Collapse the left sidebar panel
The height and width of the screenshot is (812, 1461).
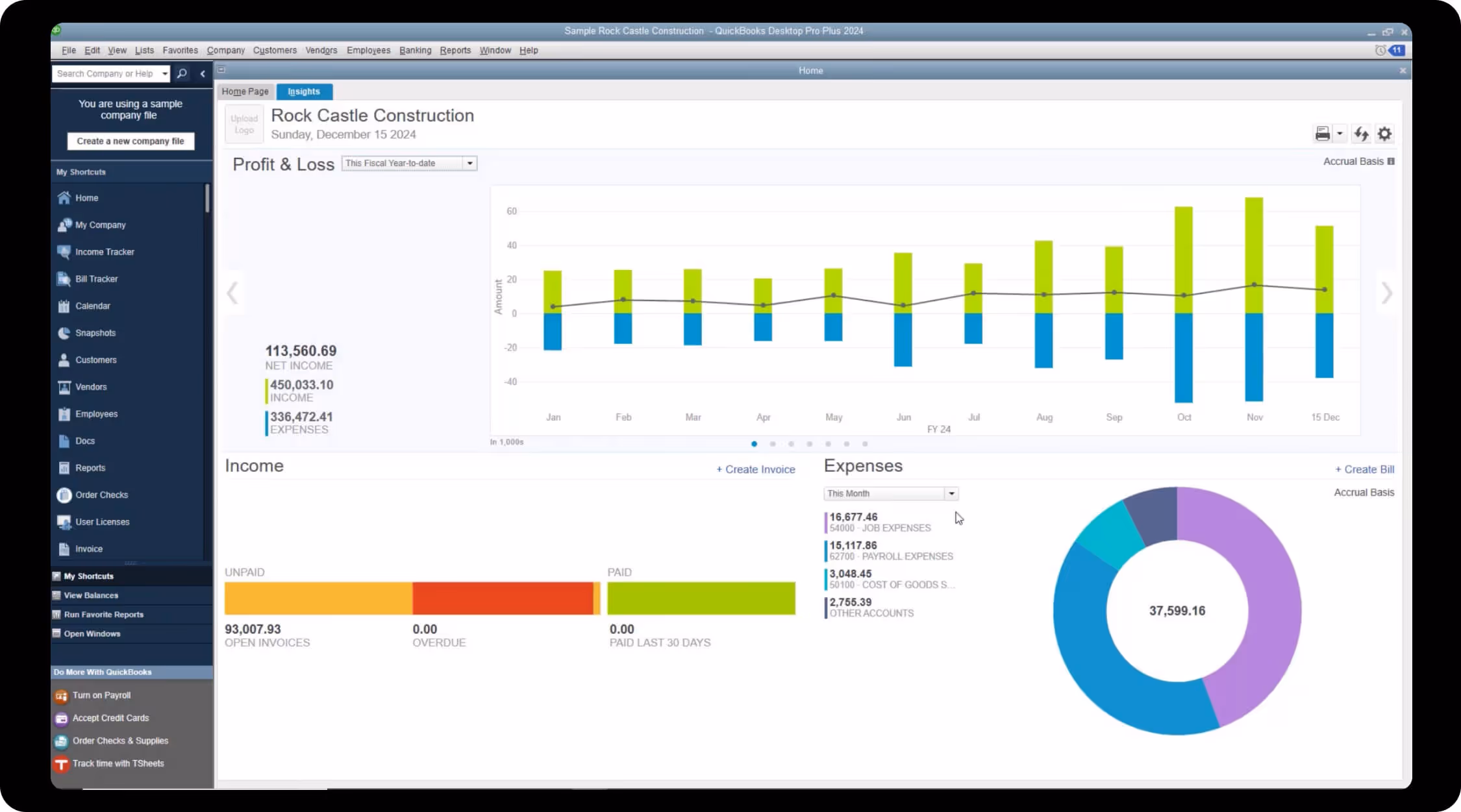203,73
